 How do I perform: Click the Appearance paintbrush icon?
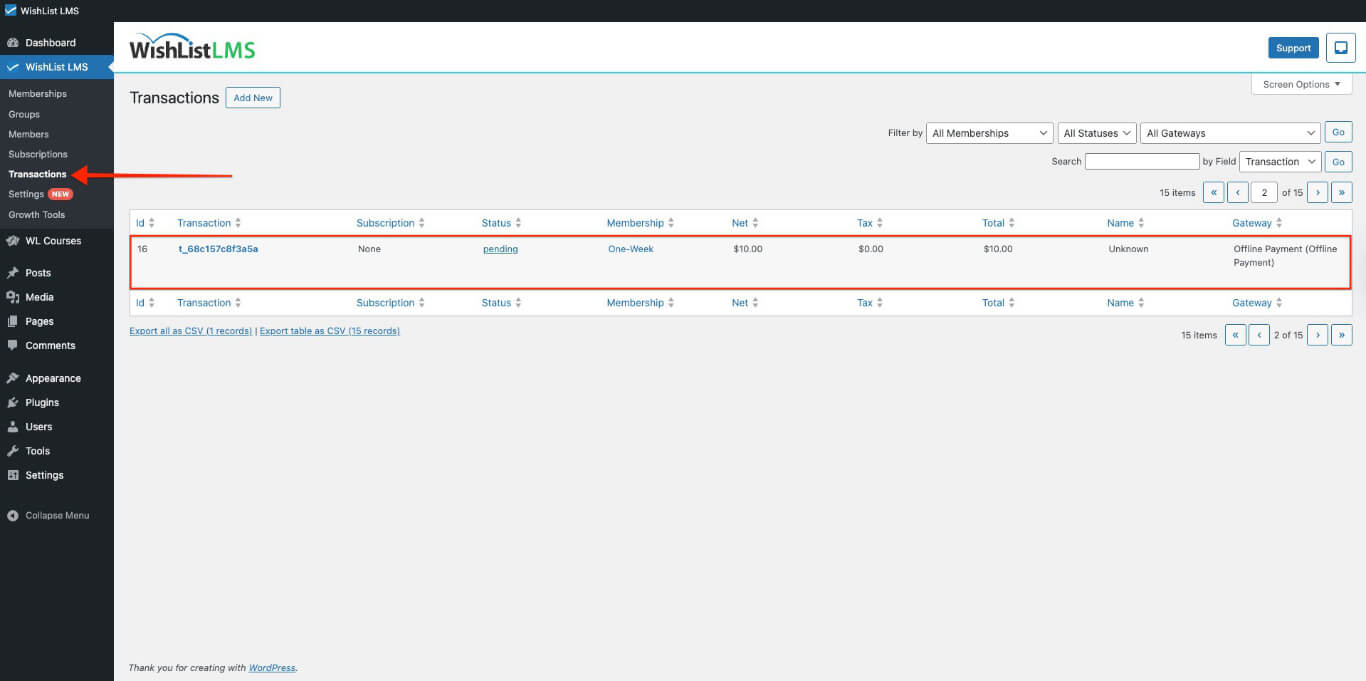pyautogui.click(x=12, y=378)
